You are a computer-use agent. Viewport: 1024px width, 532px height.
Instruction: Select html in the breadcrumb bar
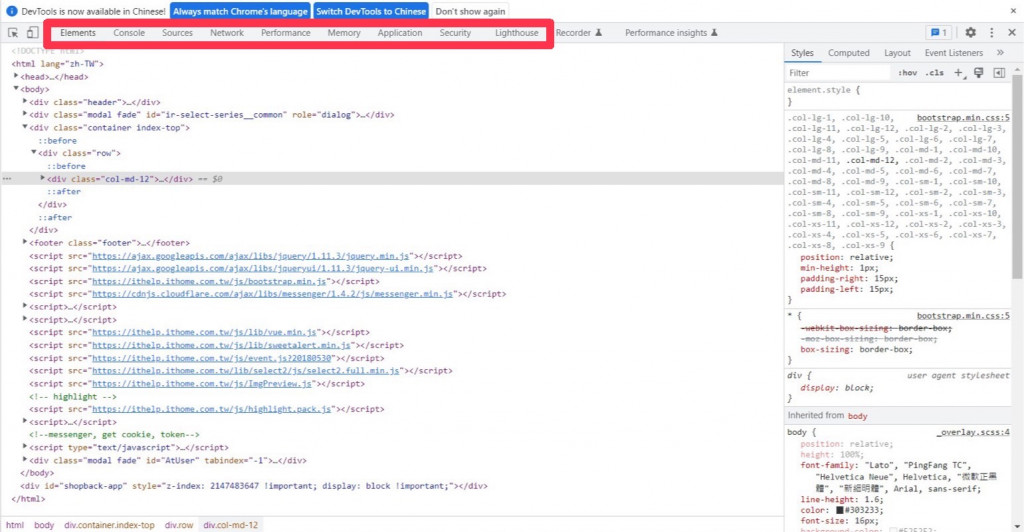tap(15, 525)
